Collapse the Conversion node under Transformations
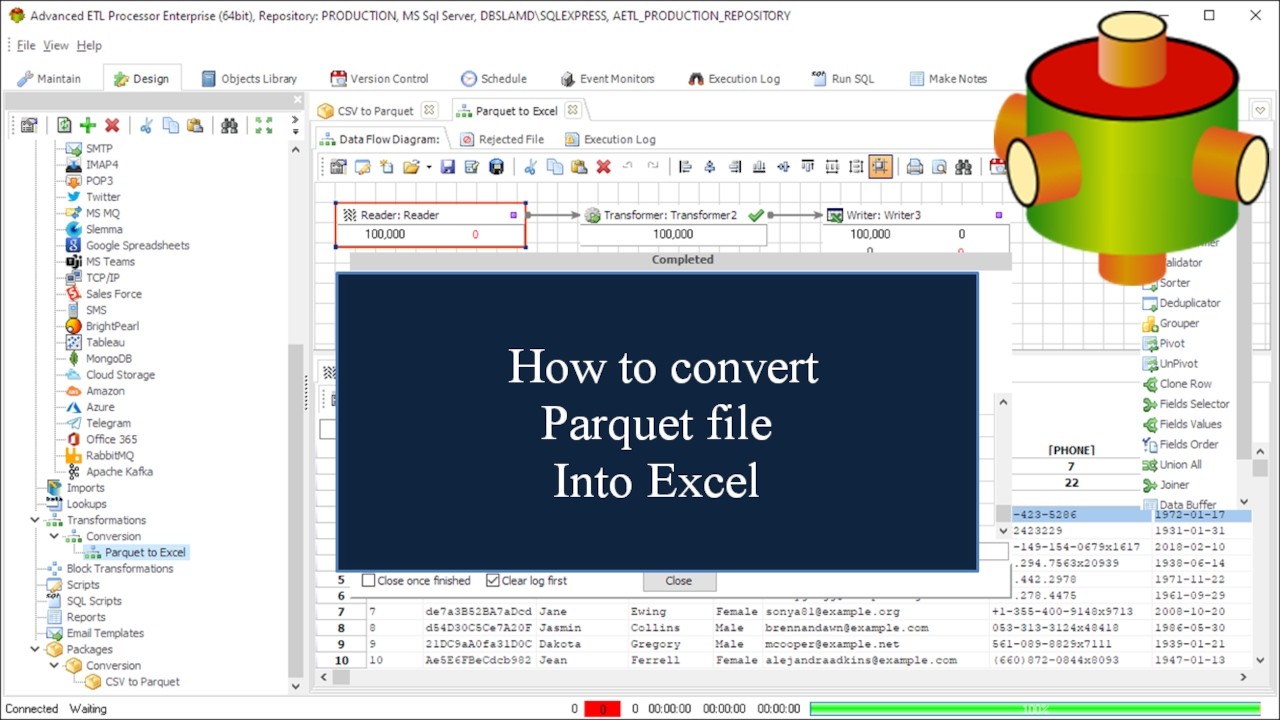This screenshot has height=720, width=1280. (54, 536)
